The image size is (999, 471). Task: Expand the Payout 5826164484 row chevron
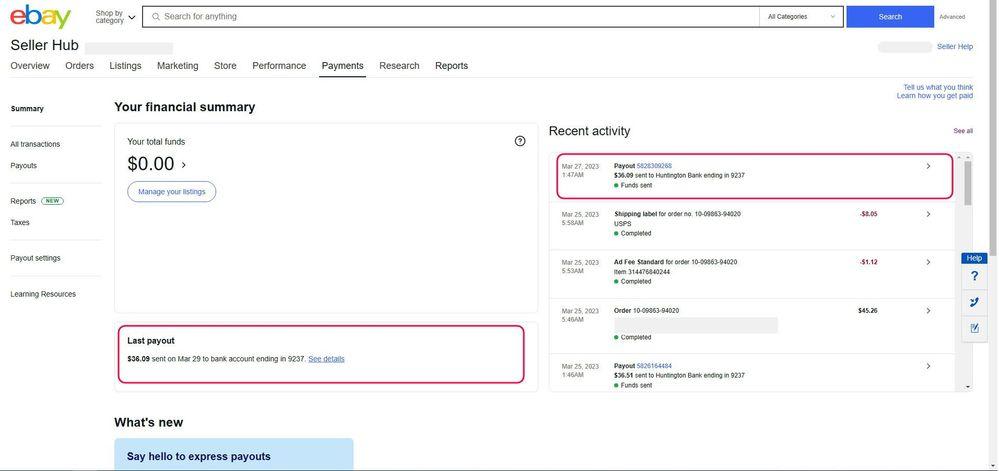928,366
